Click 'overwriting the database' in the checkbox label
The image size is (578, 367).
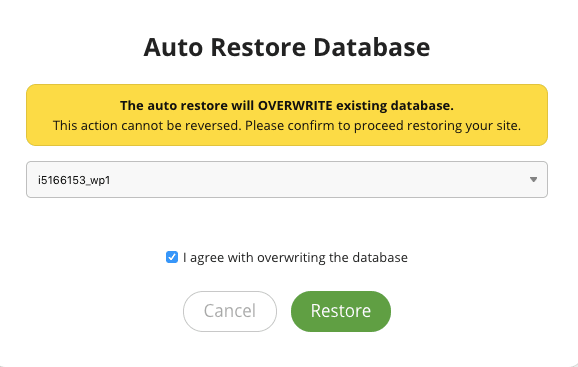click(332, 258)
